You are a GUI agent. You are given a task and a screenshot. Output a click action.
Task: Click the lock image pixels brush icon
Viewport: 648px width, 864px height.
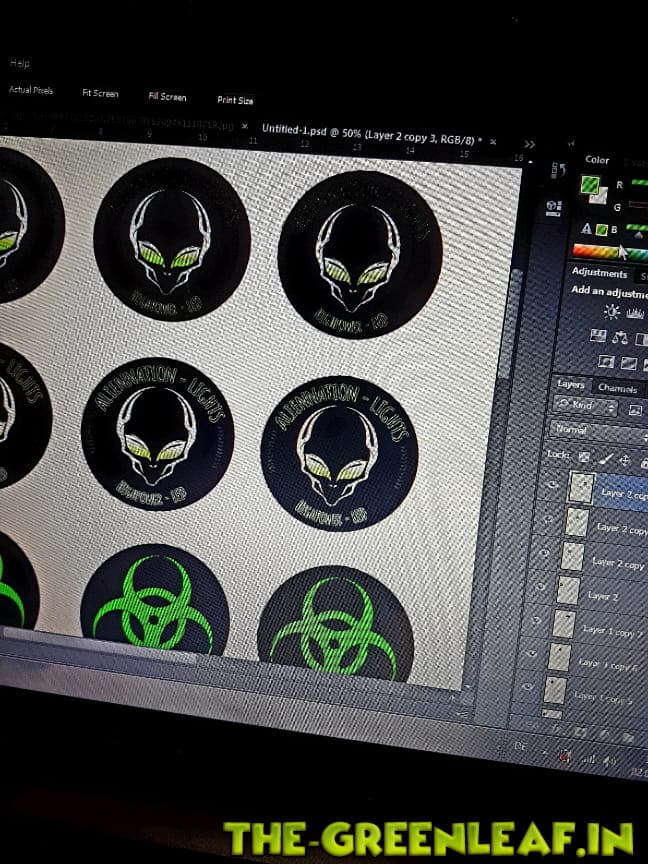coord(604,459)
